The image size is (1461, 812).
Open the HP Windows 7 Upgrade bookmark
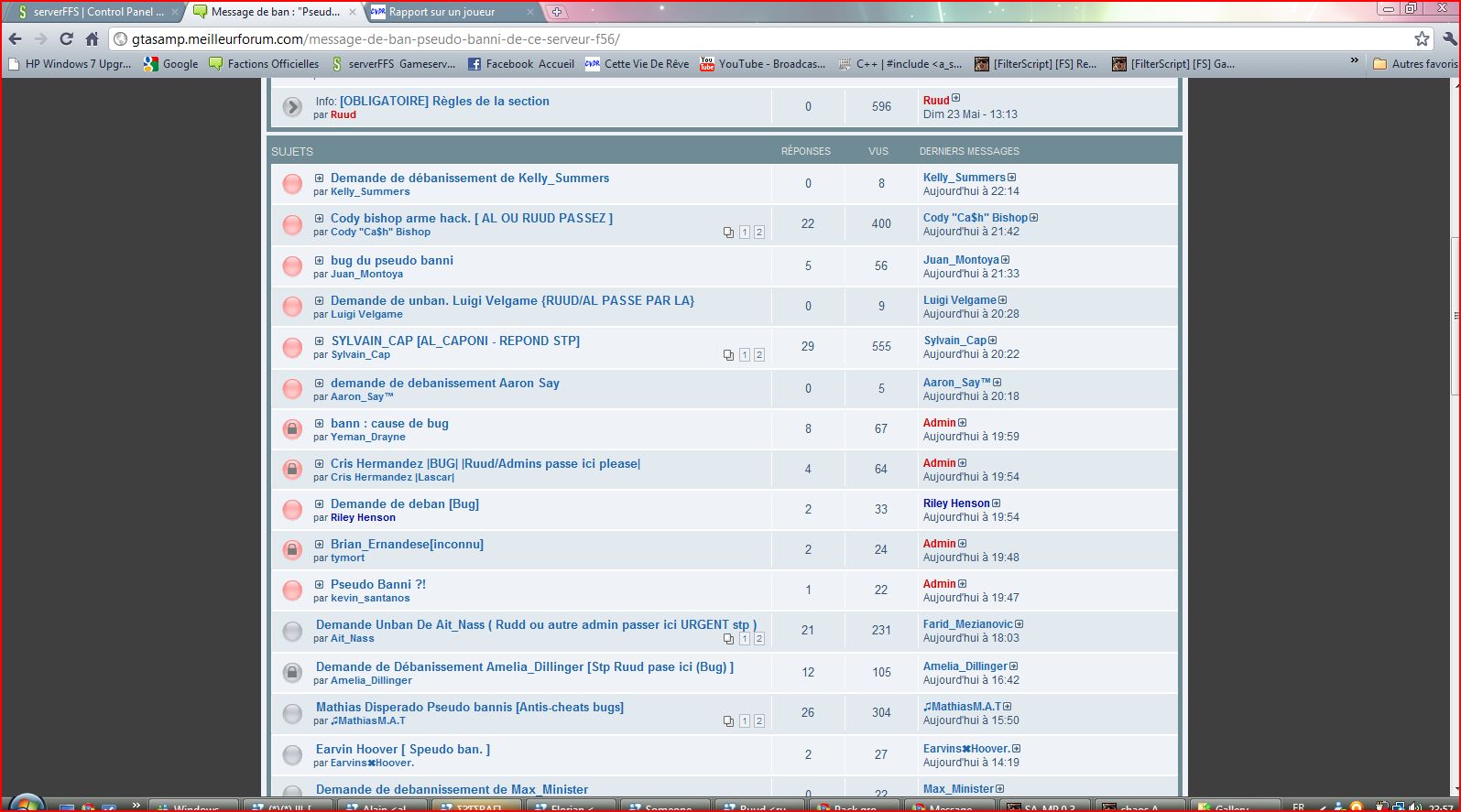point(70,64)
